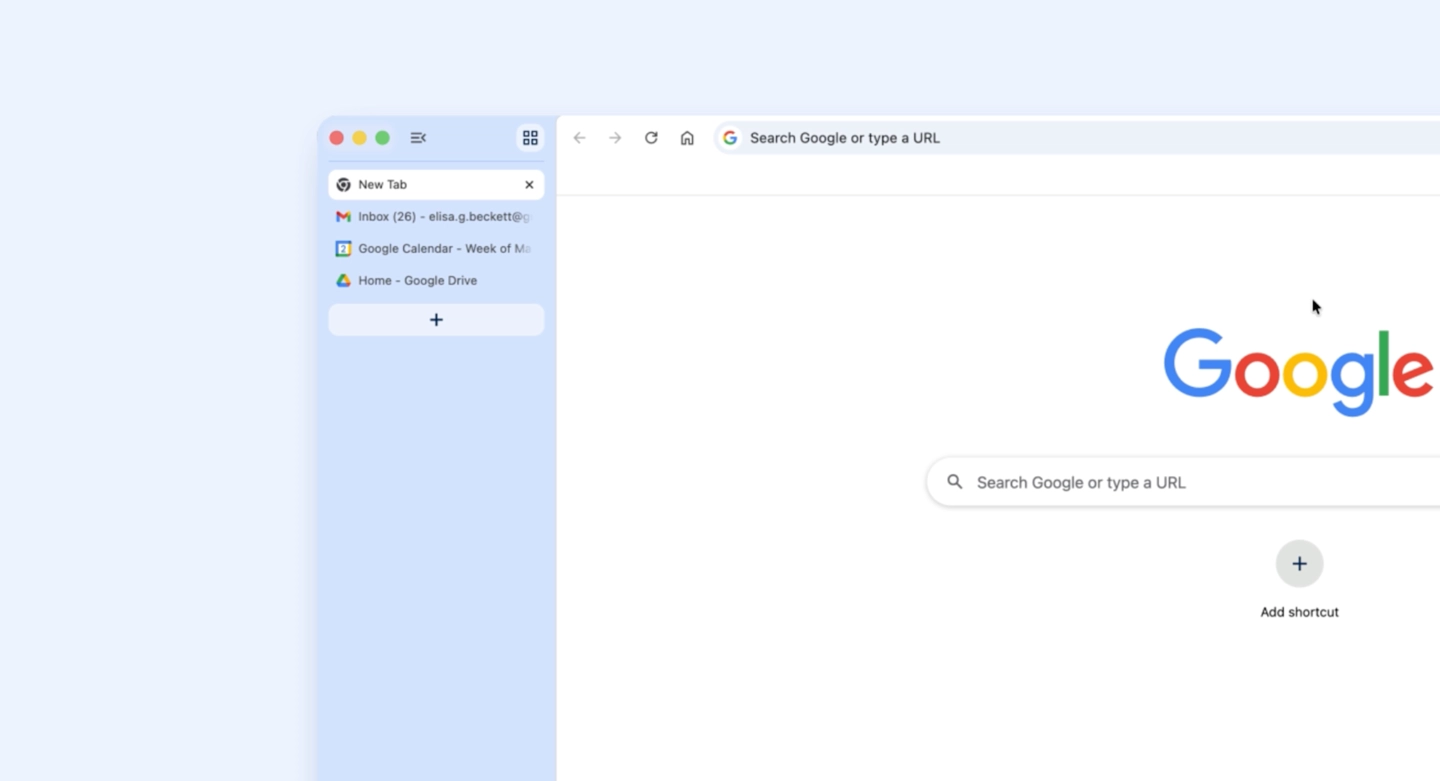
Task: Click the magnifier icon in the search box
Action: (954, 481)
